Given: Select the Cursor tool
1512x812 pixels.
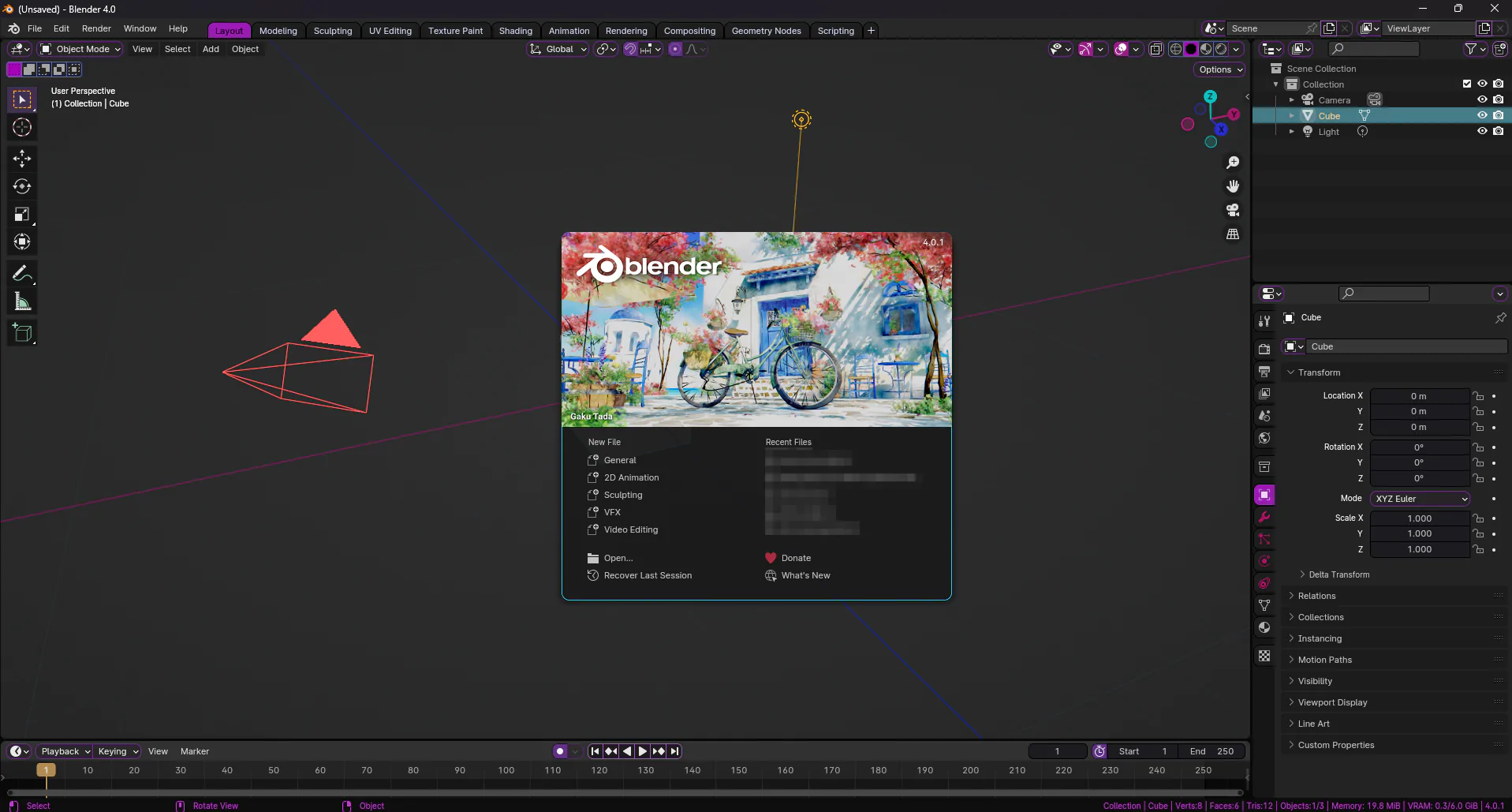Looking at the screenshot, I should (22, 127).
